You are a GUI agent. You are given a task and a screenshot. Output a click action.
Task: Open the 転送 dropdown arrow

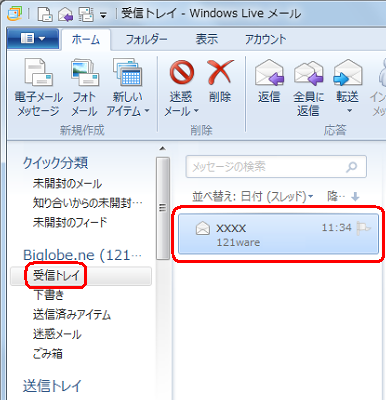tap(349, 110)
